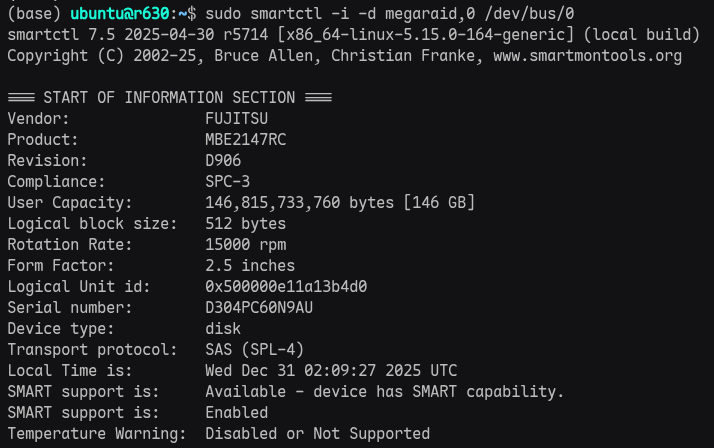Screen dimensions: 714x448
Task: Click the logical unit id 0x500000e11a13b4d0
Action: click(286, 287)
